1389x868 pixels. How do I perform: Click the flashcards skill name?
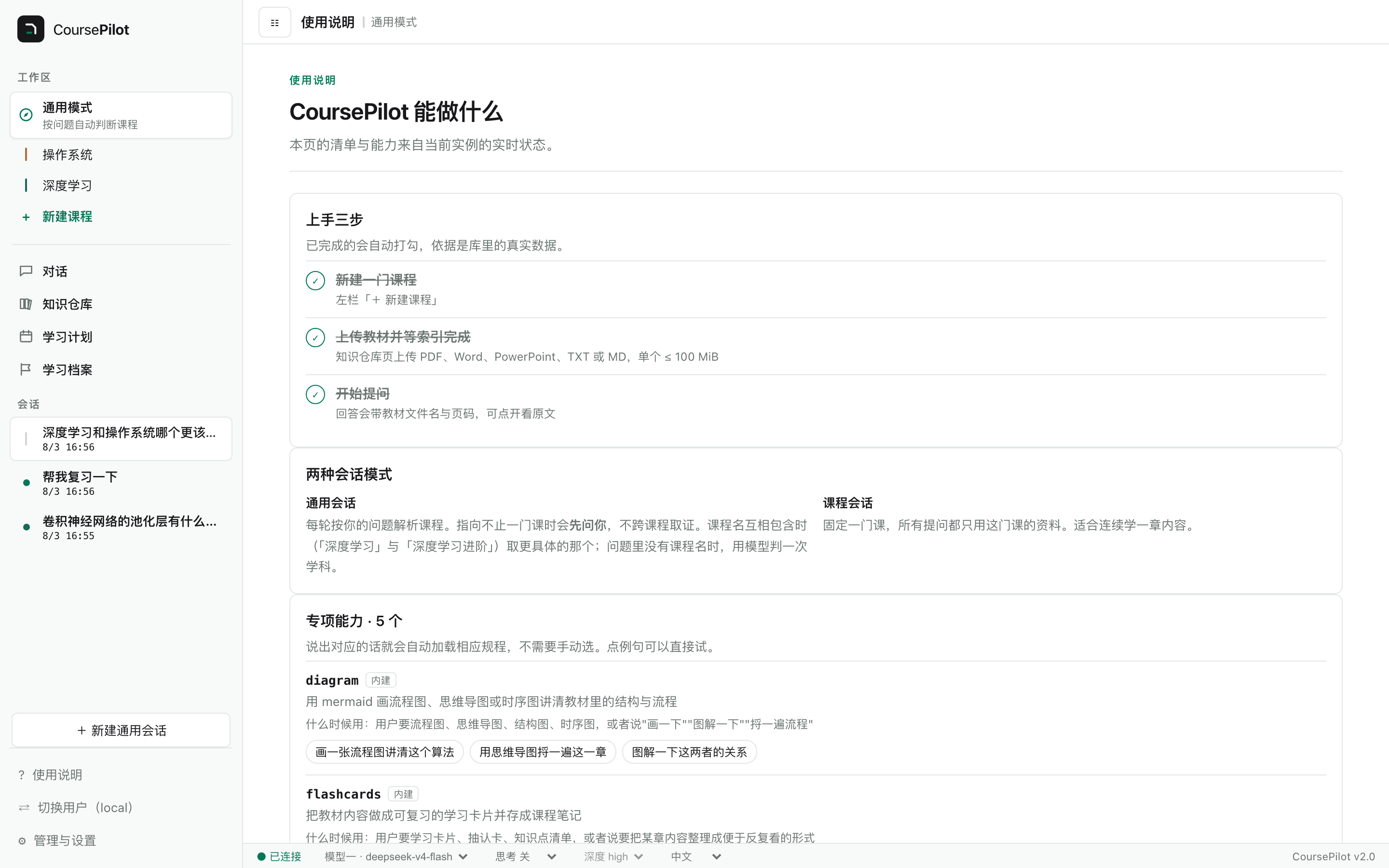click(343, 794)
